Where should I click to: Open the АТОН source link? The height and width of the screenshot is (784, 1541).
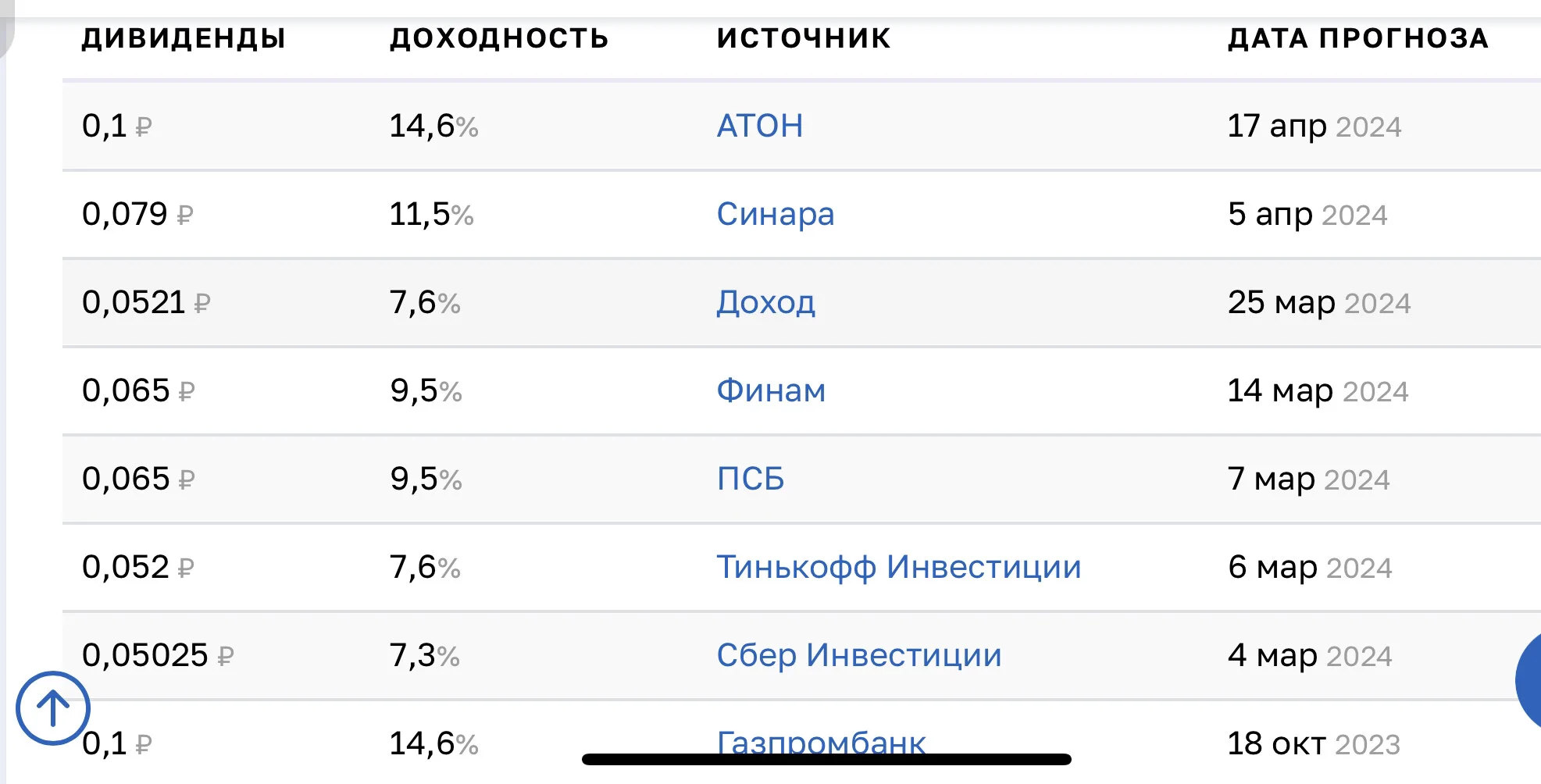pyautogui.click(x=760, y=126)
